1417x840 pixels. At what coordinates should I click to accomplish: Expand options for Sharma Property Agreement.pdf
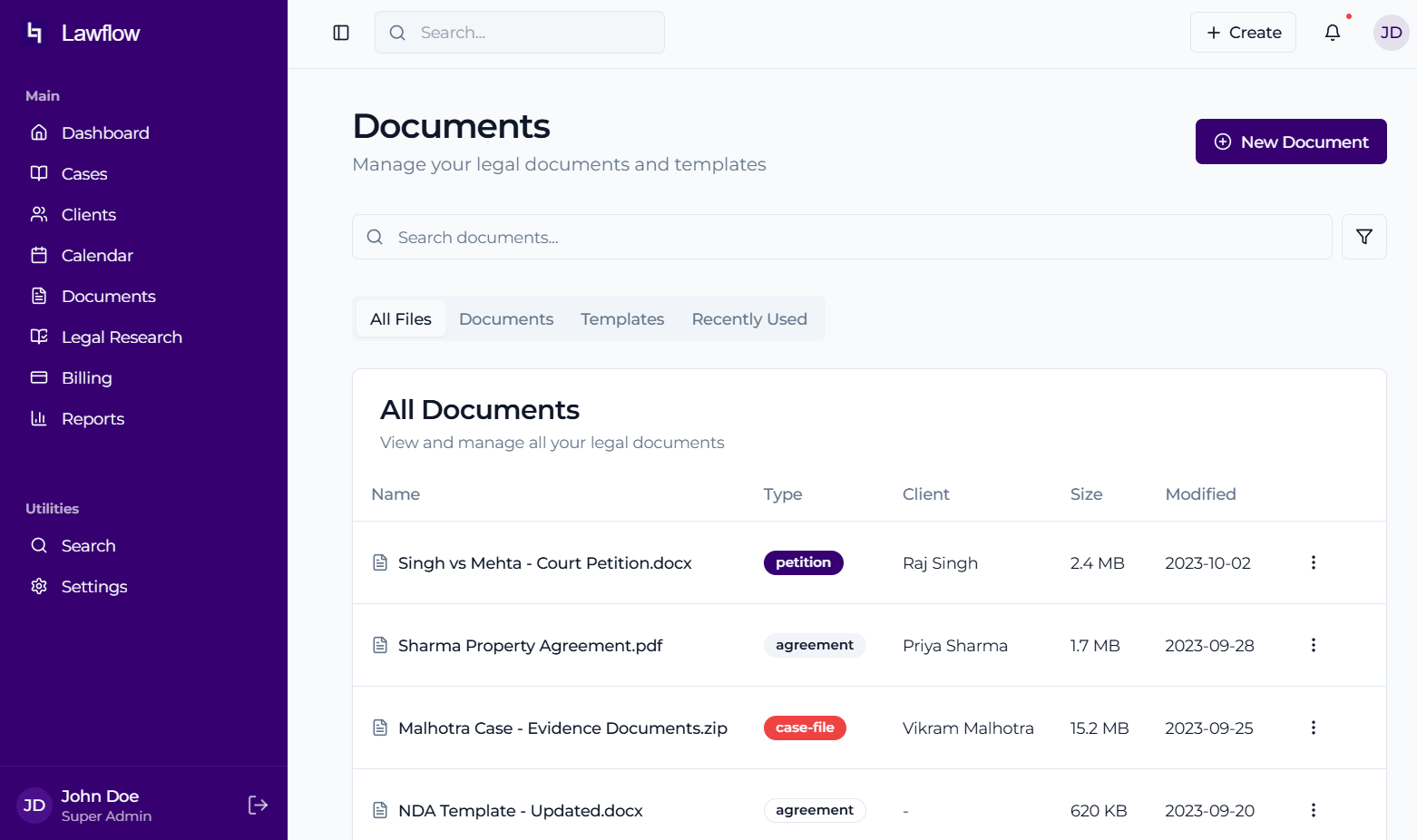click(1313, 645)
